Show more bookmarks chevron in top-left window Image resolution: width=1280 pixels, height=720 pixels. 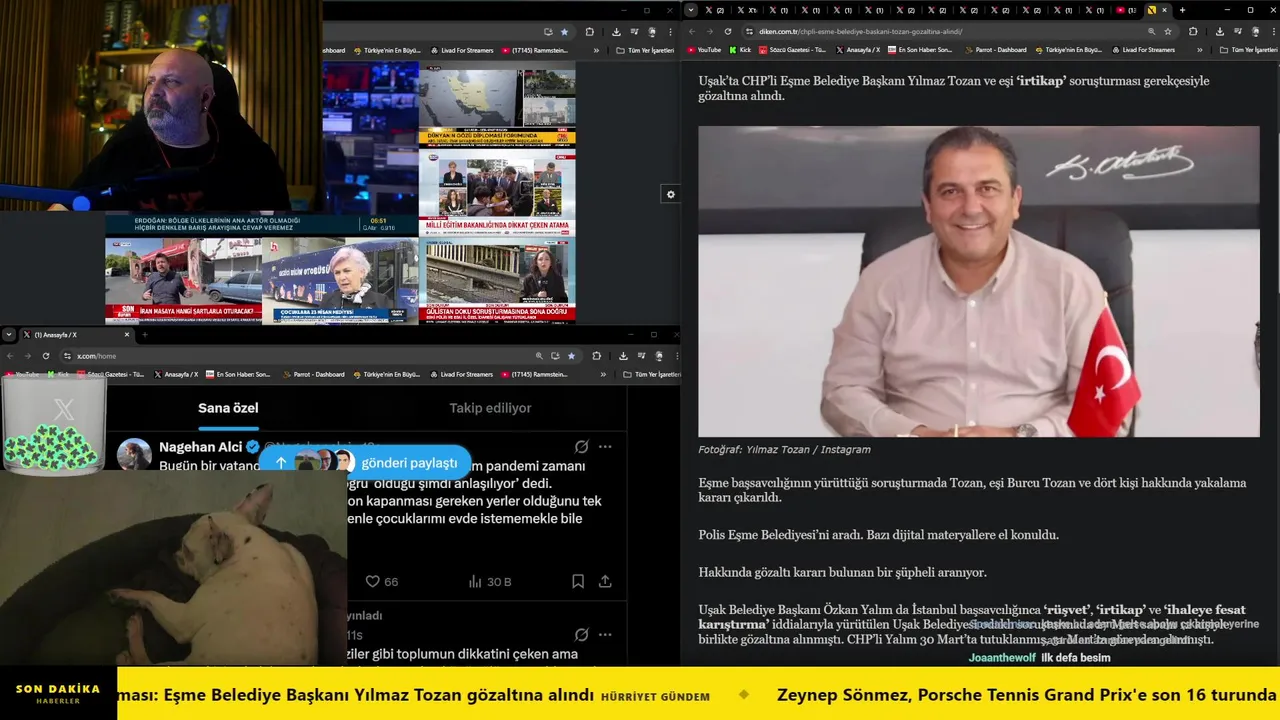click(596, 50)
